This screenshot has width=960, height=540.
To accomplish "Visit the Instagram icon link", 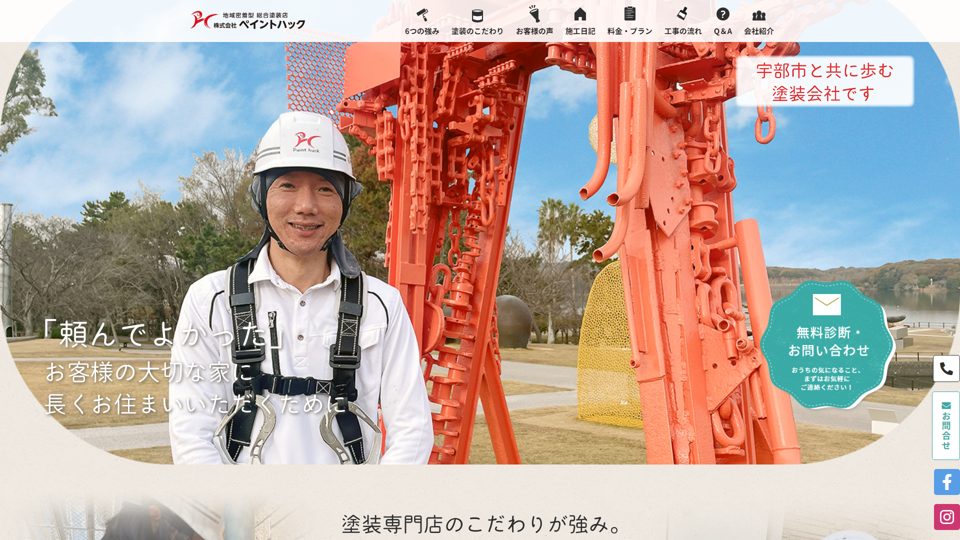I will click(x=946, y=517).
